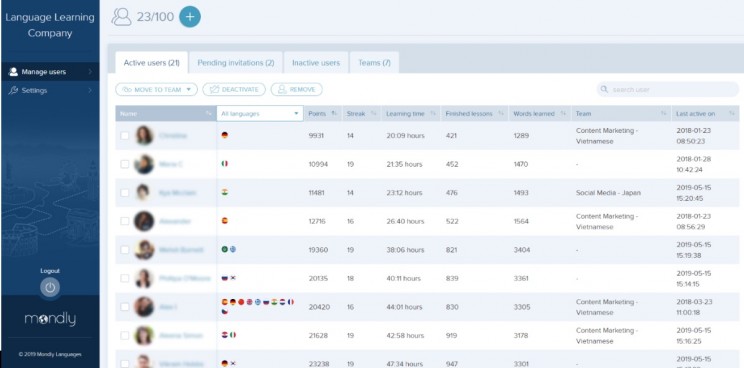
Task: Open the Teams (7) tab
Action: pyautogui.click(x=374, y=63)
